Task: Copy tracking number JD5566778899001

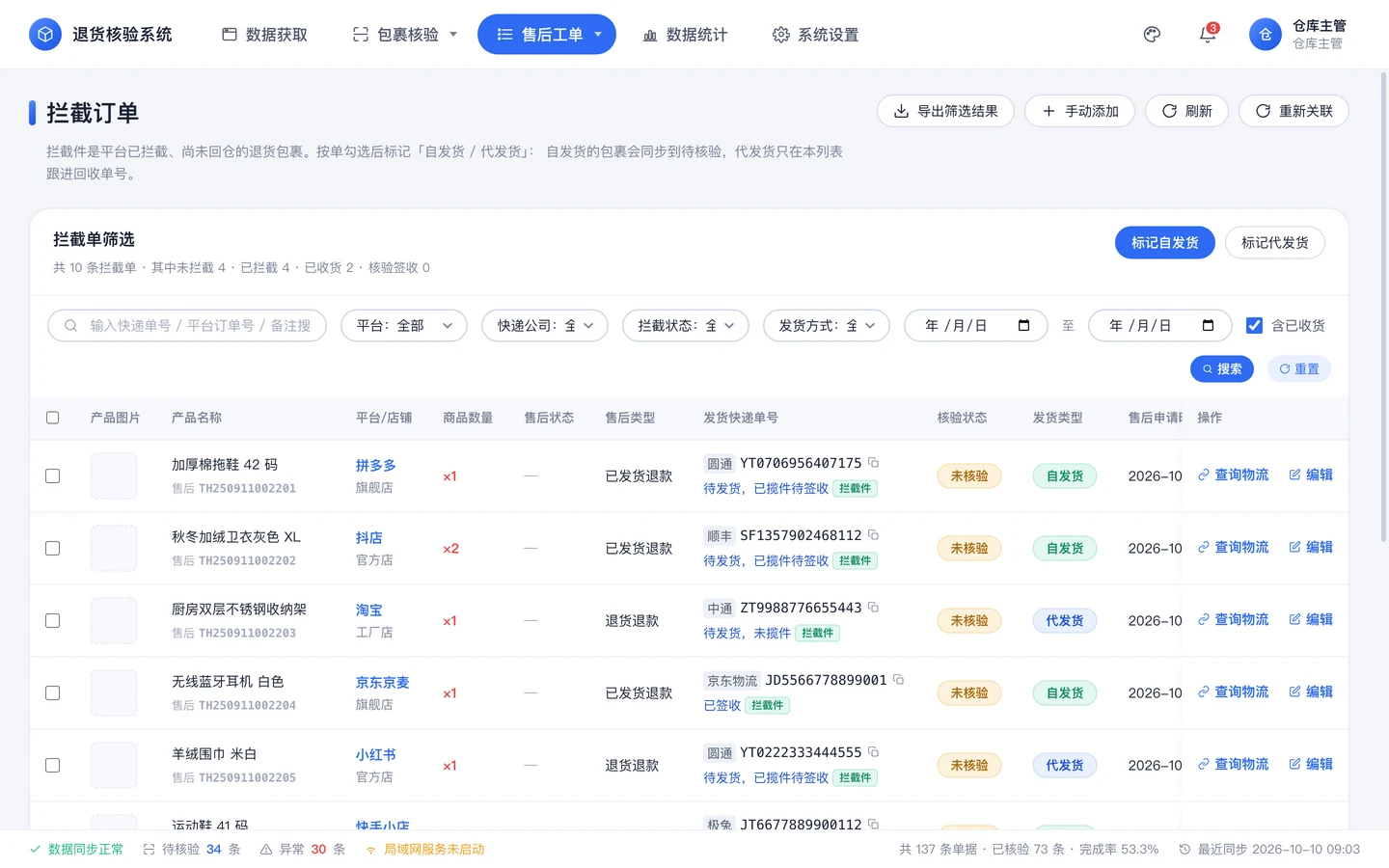Action: [x=898, y=680]
